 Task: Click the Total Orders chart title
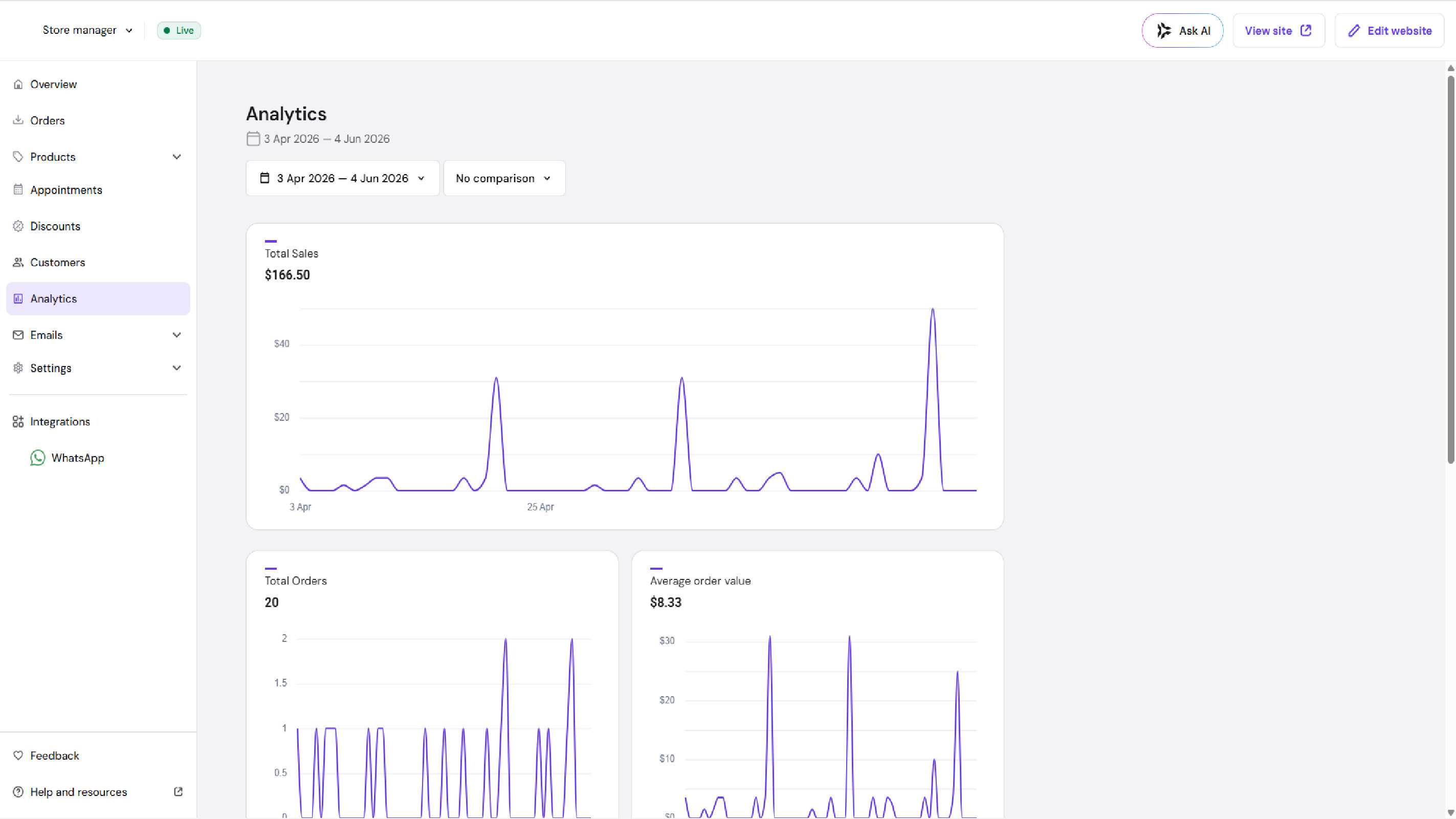click(x=296, y=581)
